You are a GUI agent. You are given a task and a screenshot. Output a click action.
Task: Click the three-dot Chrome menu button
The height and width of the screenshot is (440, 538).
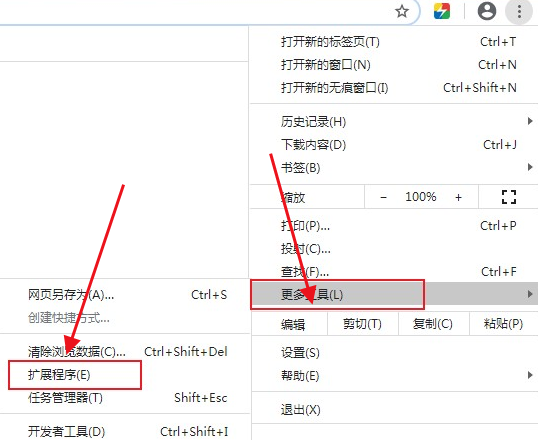click(519, 11)
